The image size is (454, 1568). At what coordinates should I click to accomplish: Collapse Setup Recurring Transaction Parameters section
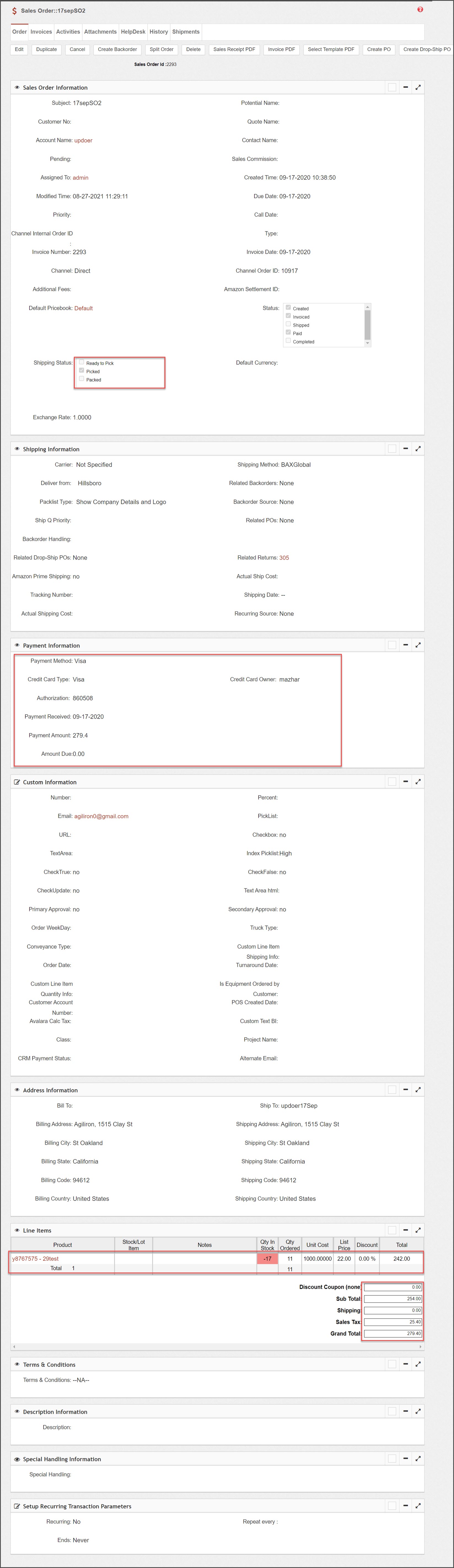405,1505
